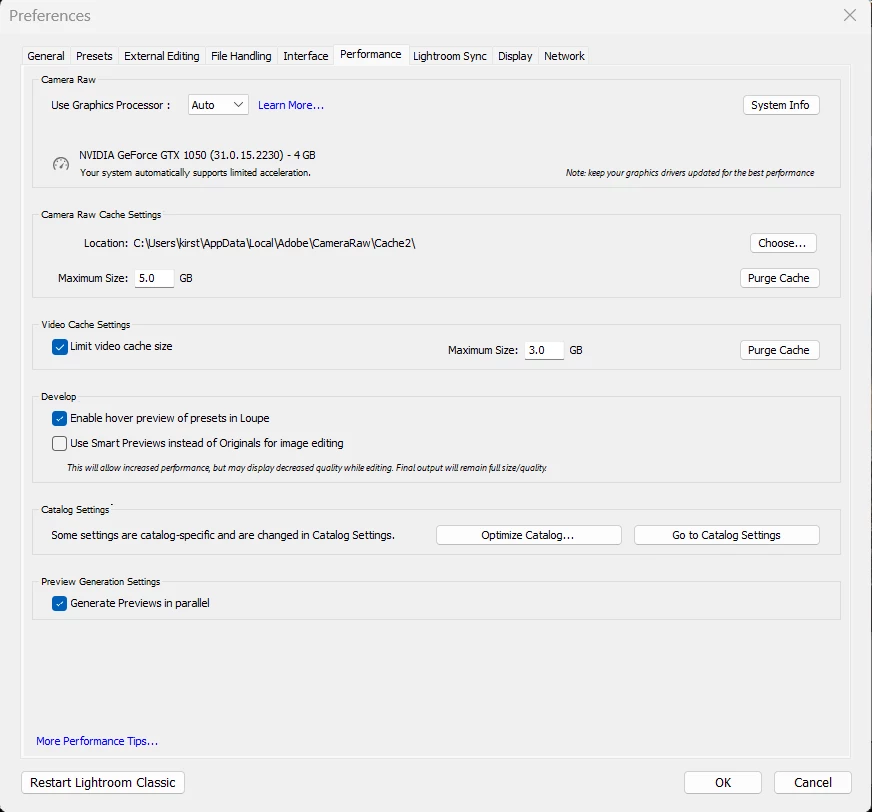The height and width of the screenshot is (812, 872).
Task: Open System Info
Action: (781, 105)
